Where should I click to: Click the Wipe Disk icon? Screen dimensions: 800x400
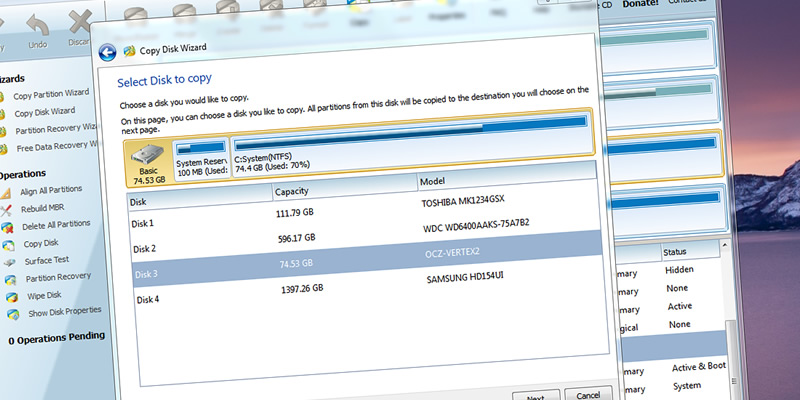[12, 297]
